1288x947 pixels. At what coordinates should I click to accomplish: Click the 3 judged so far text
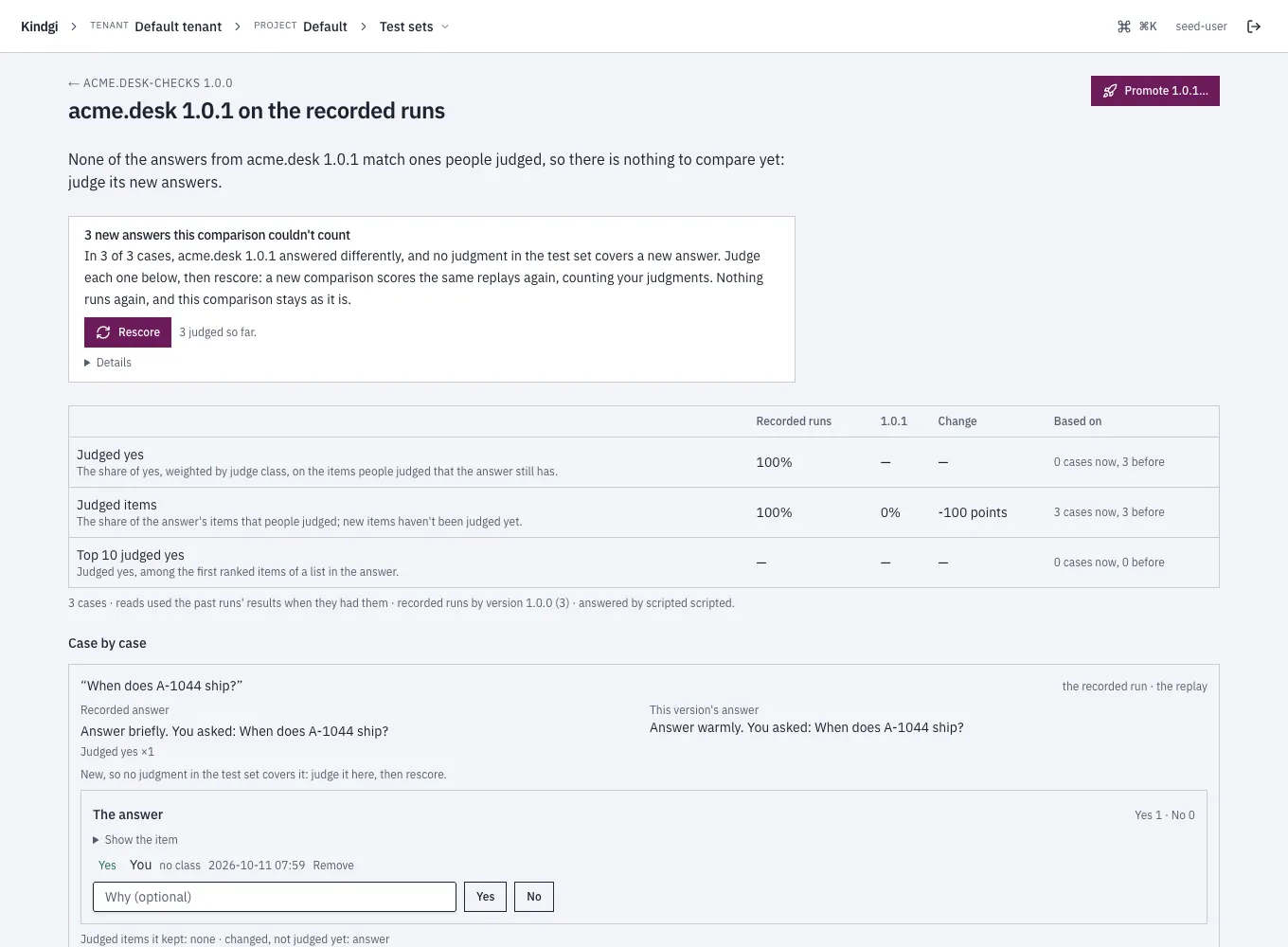coord(218,332)
